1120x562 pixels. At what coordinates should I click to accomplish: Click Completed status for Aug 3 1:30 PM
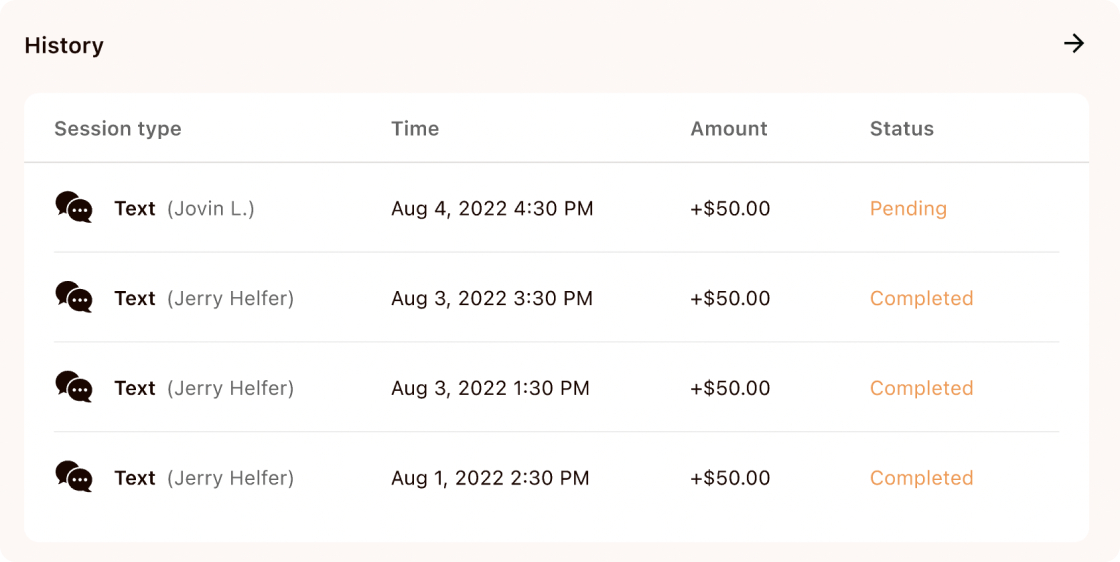[921, 389]
